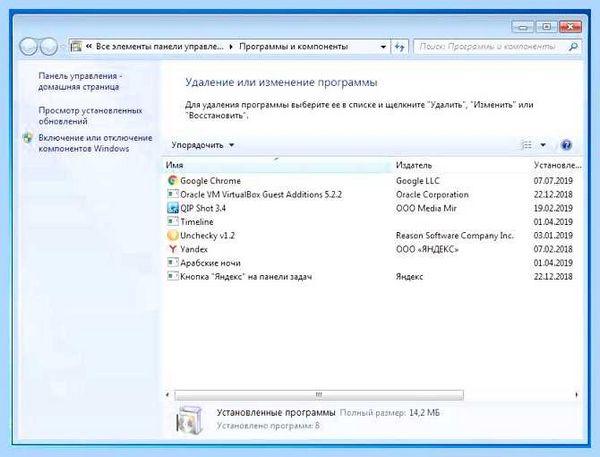This screenshot has height=457, width=600.
Task: Open Панель управления домашняя страница link
Action: (80, 81)
